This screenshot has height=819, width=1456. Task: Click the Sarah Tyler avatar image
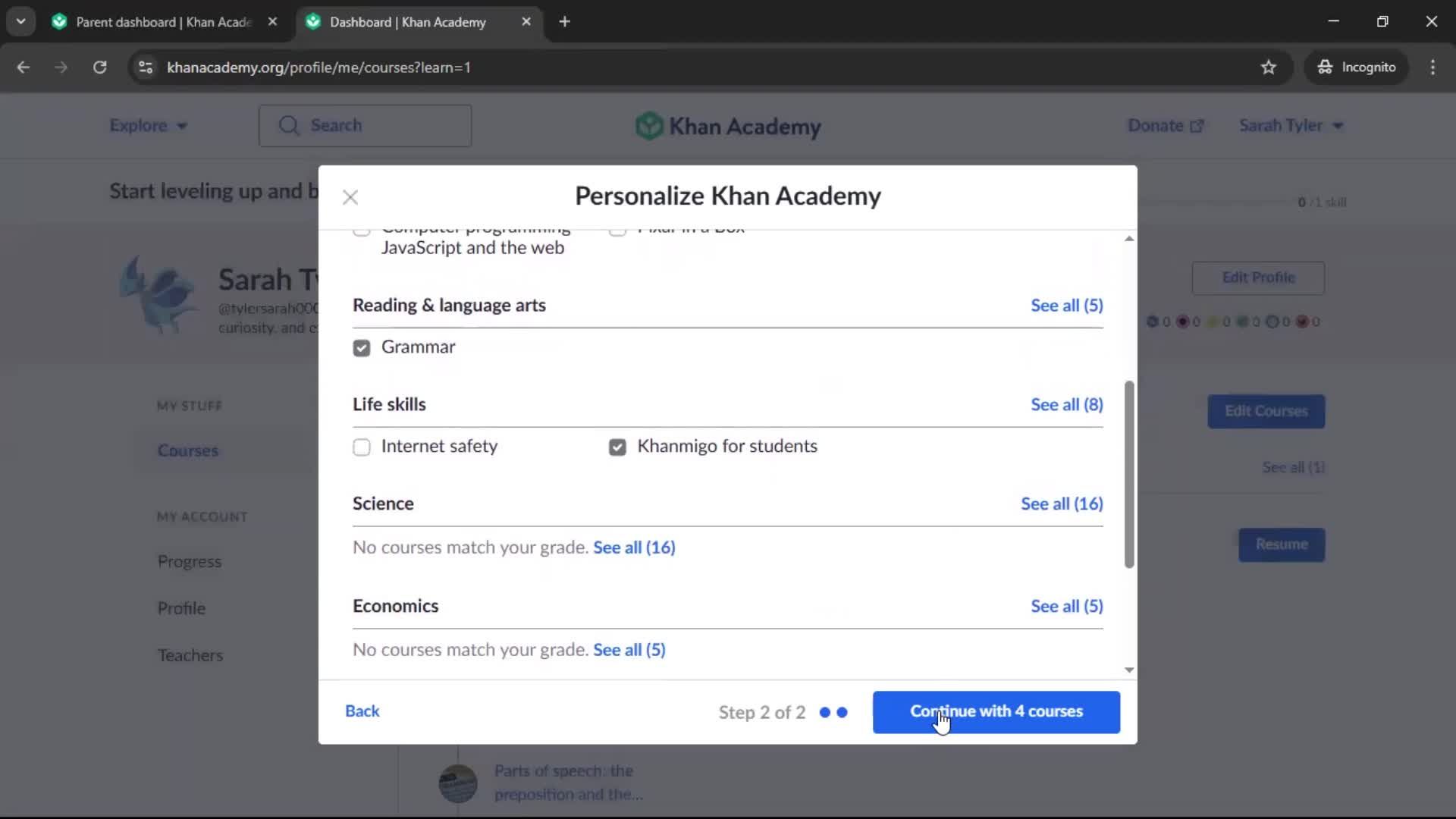(x=160, y=296)
